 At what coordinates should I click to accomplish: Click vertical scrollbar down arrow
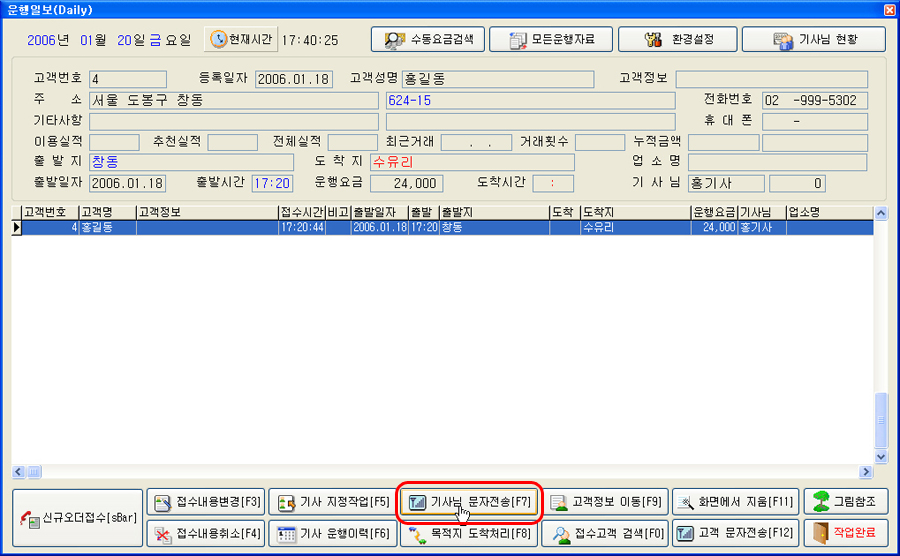tap(881, 457)
